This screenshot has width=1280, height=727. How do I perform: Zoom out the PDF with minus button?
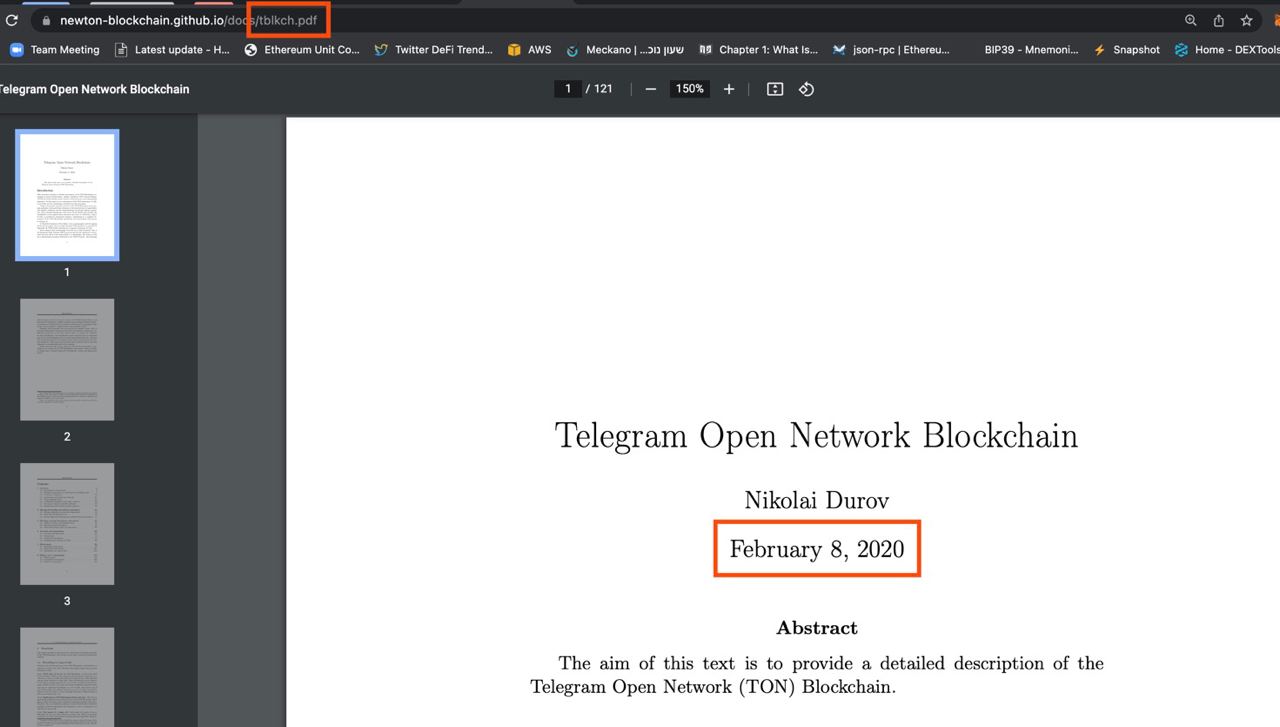coord(651,89)
